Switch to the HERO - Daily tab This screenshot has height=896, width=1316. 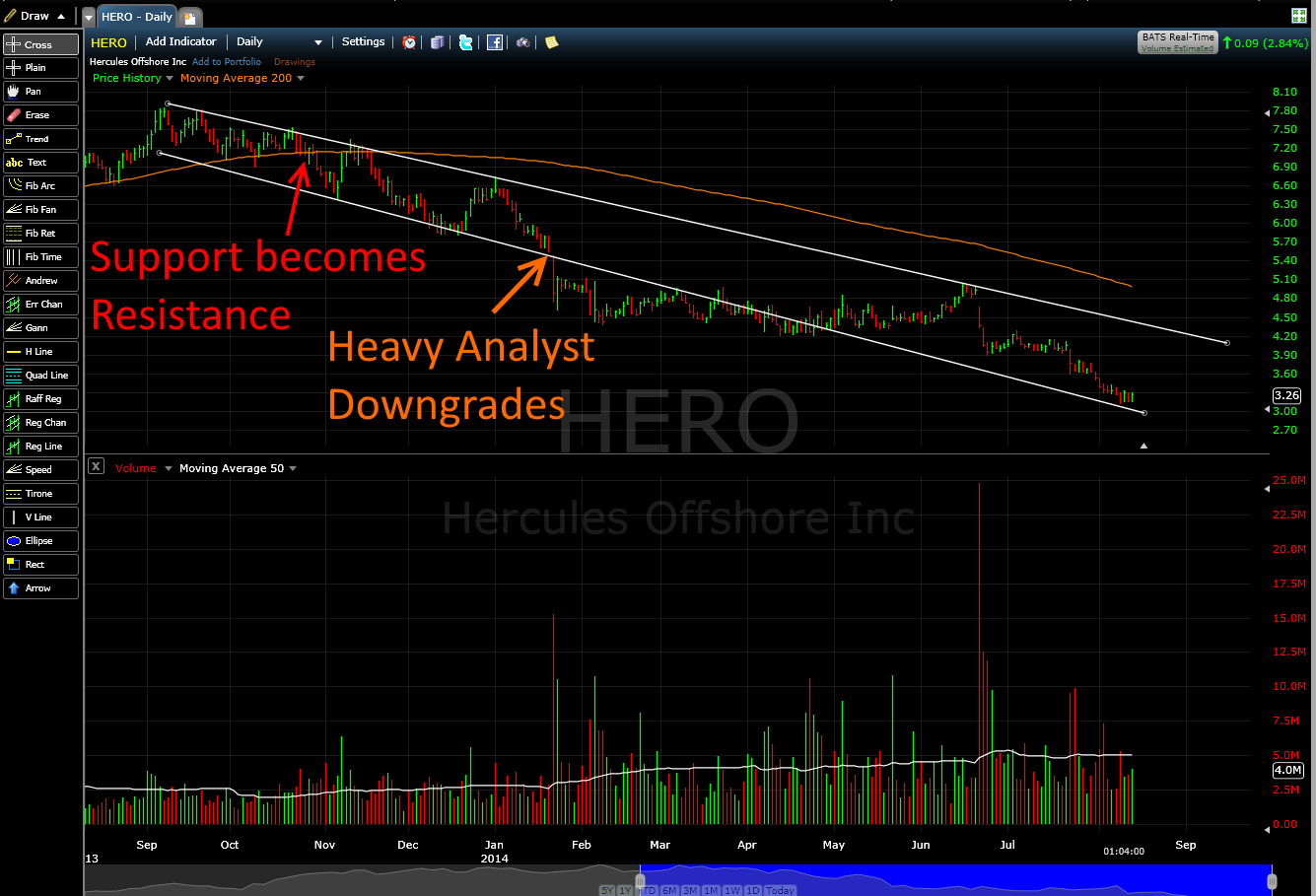coord(136,17)
